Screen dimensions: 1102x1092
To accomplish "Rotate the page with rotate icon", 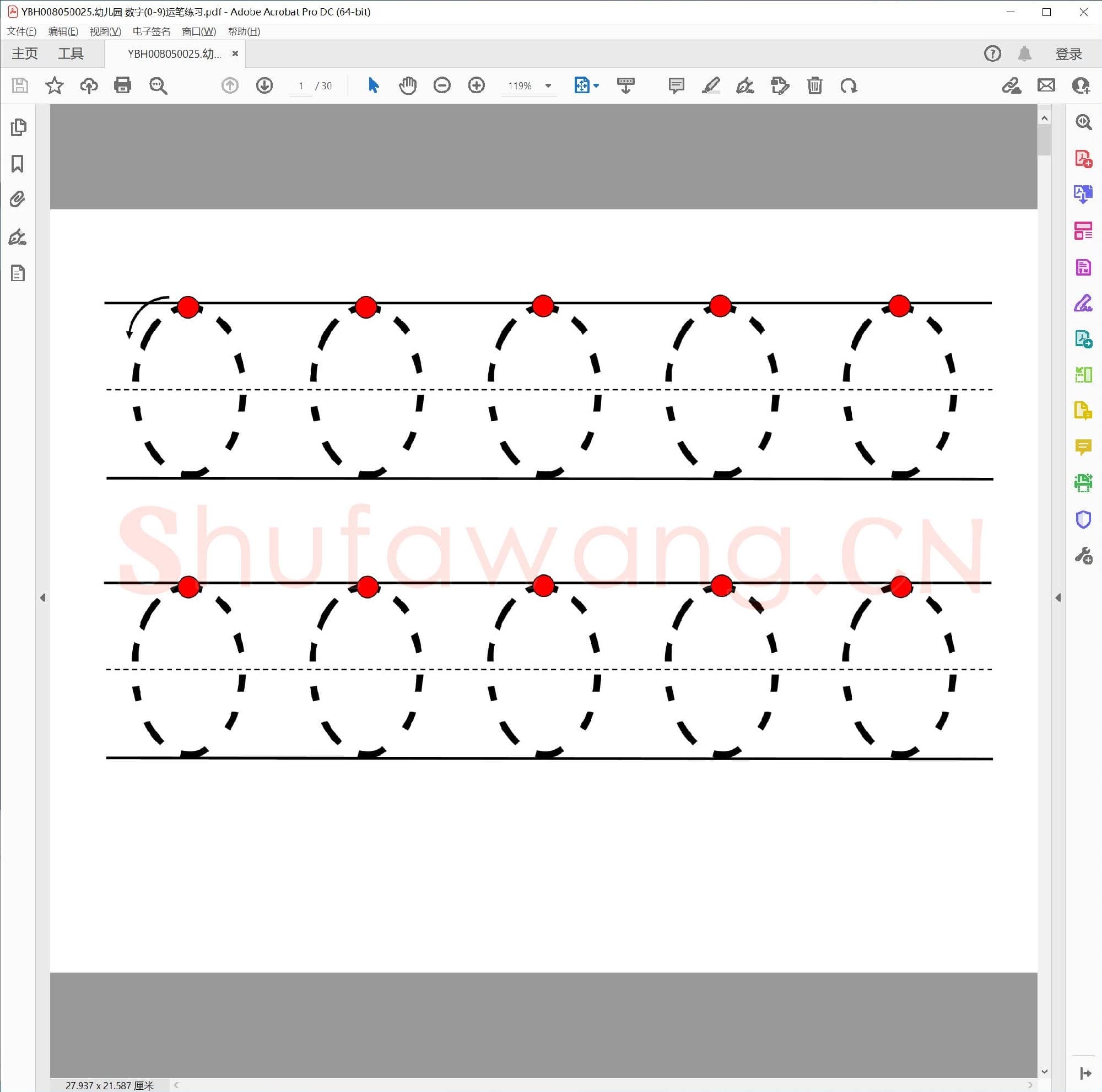I will coord(849,85).
